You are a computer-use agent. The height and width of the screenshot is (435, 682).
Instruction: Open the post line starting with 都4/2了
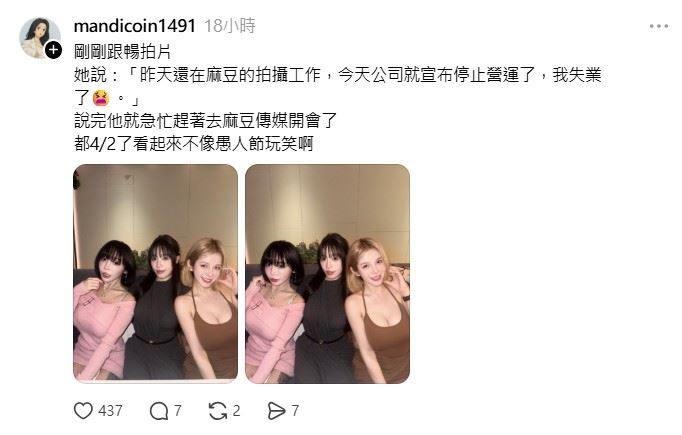pyautogui.click(x=194, y=144)
